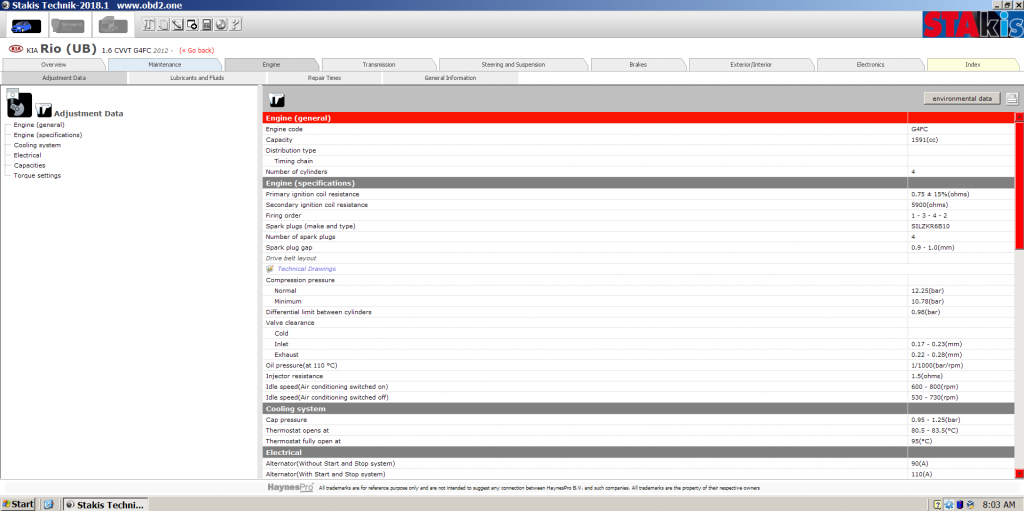Click the red vertical scrollbar

pyautogui.click(x=1019, y=200)
